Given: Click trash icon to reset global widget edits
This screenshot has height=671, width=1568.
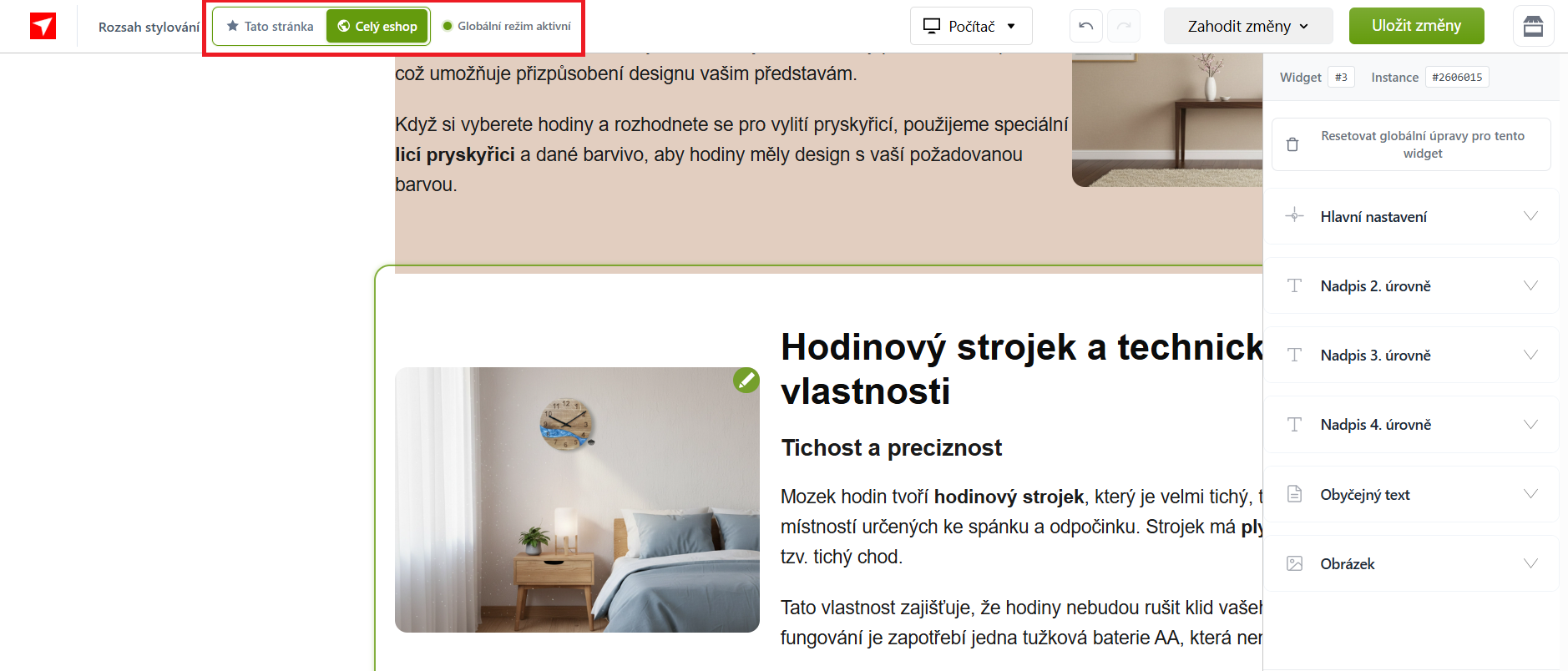Looking at the screenshot, I should [1292, 144].
